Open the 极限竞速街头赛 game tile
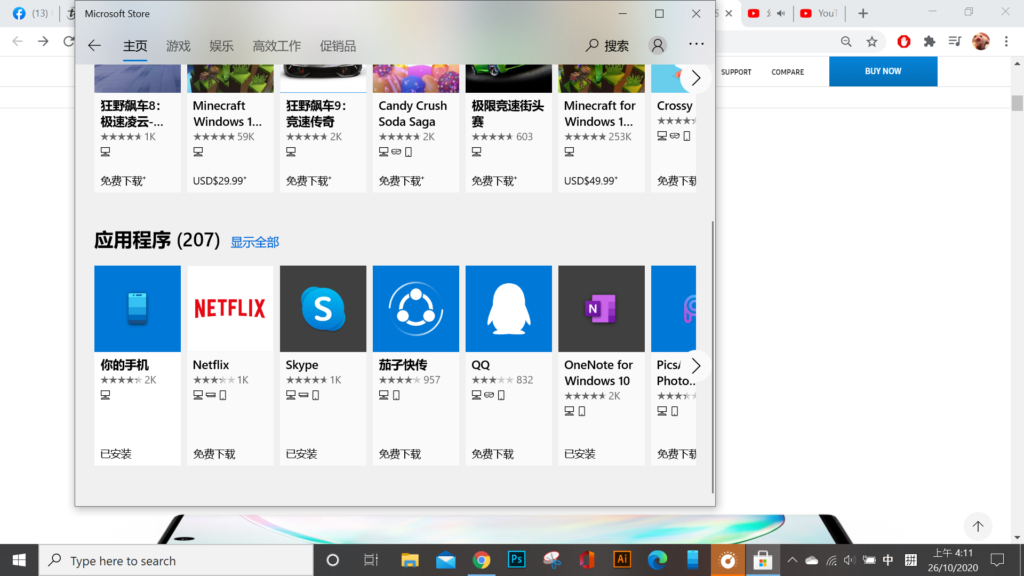1024x576 pixels. pyautogui.click(x=508, y=128)
